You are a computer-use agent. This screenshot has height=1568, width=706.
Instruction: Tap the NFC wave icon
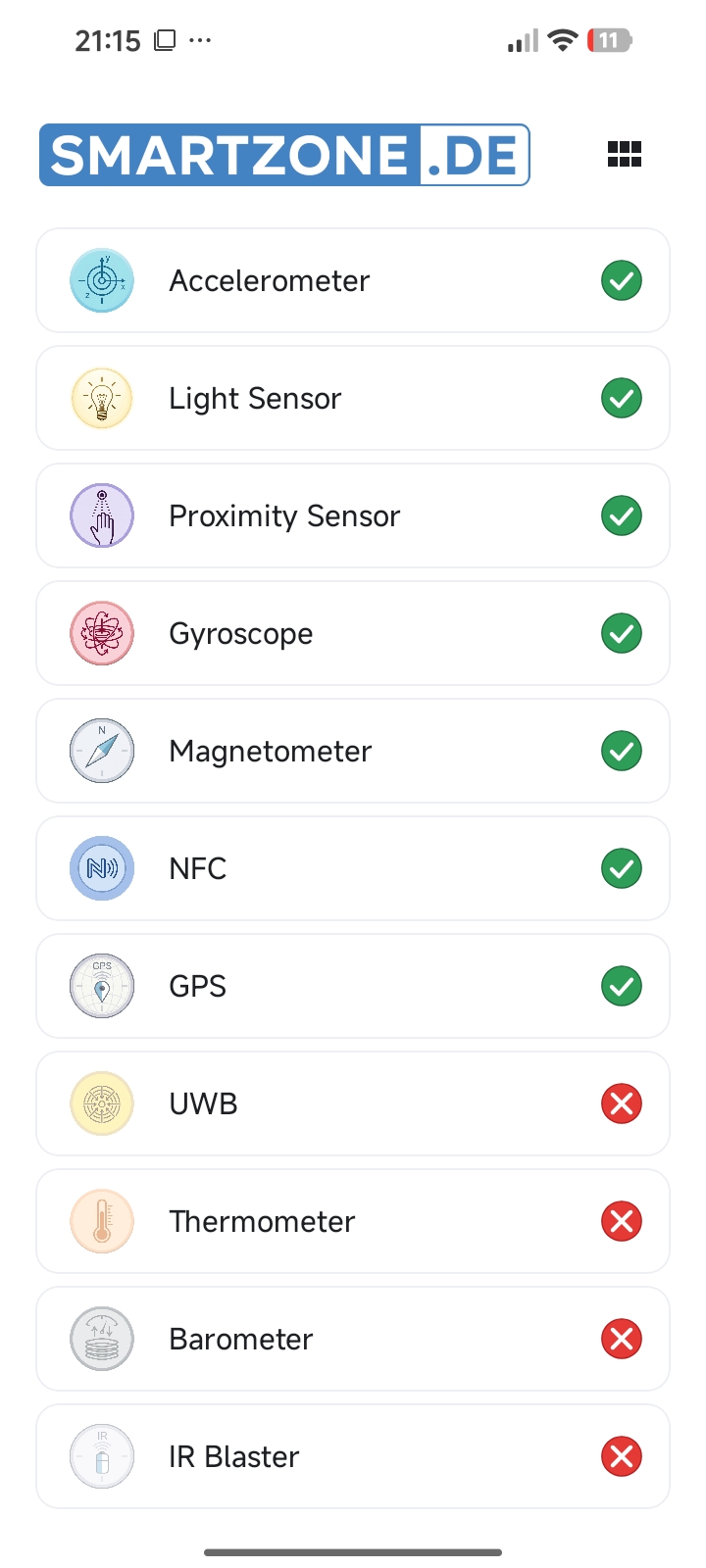pyautogui.click(x=102, y=868)
